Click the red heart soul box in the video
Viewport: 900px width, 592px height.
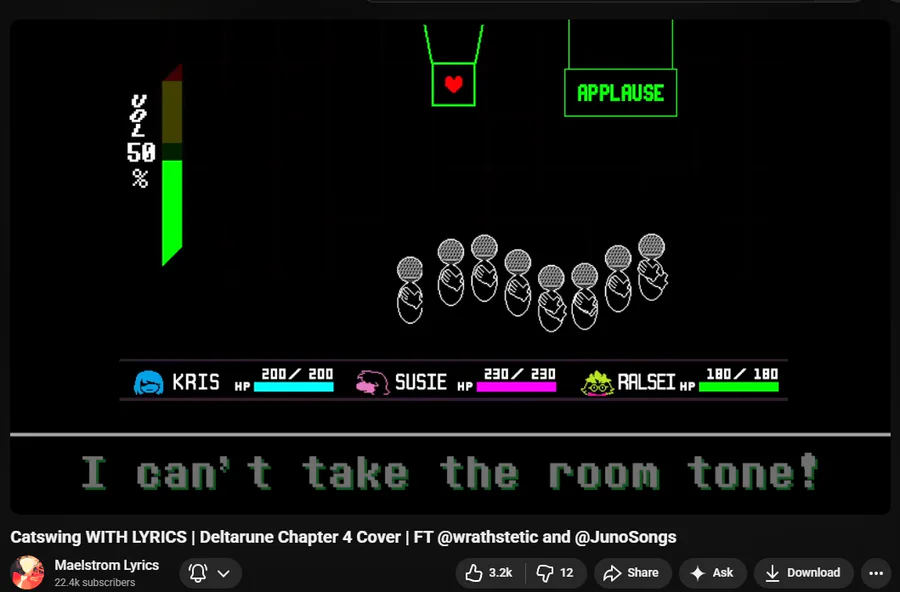pos(453,84)
